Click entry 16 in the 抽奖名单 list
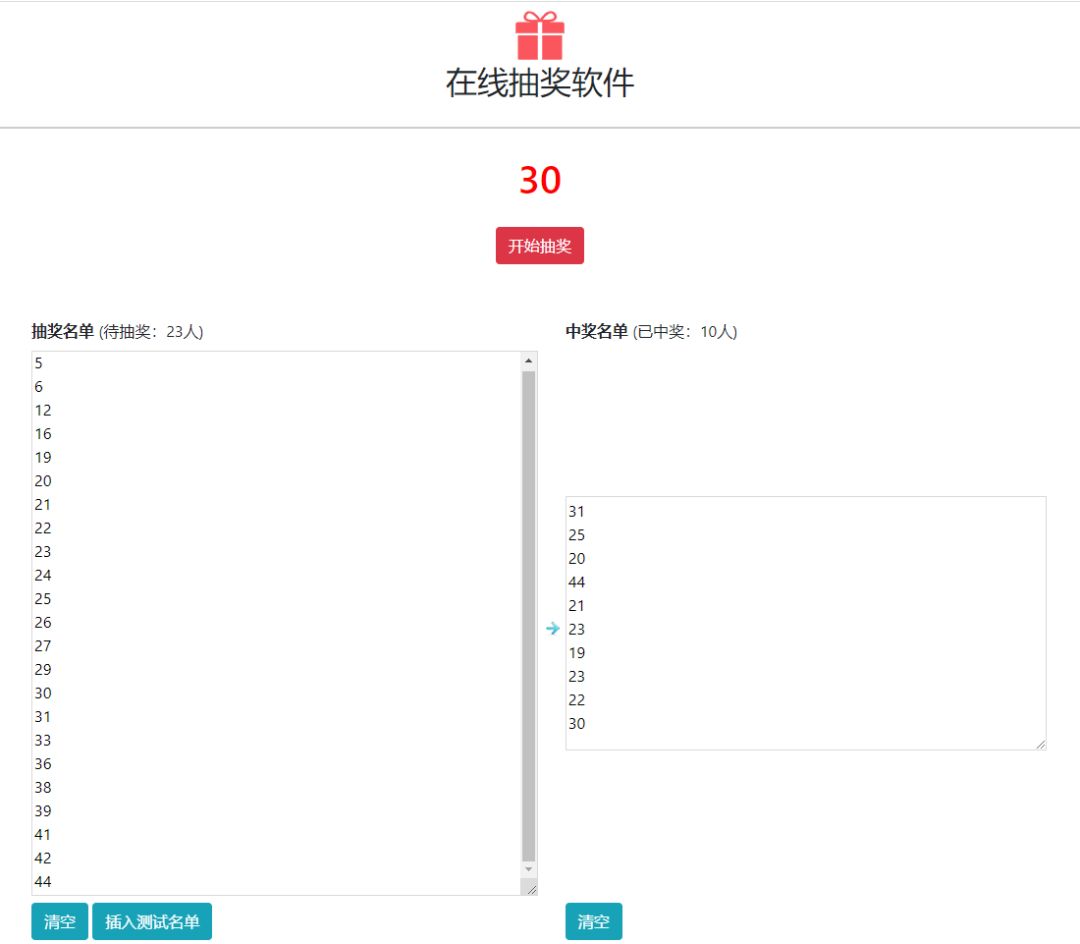The height and width of the screenshot is (944, 1080). pyautogui.click(x=43, y=434)
